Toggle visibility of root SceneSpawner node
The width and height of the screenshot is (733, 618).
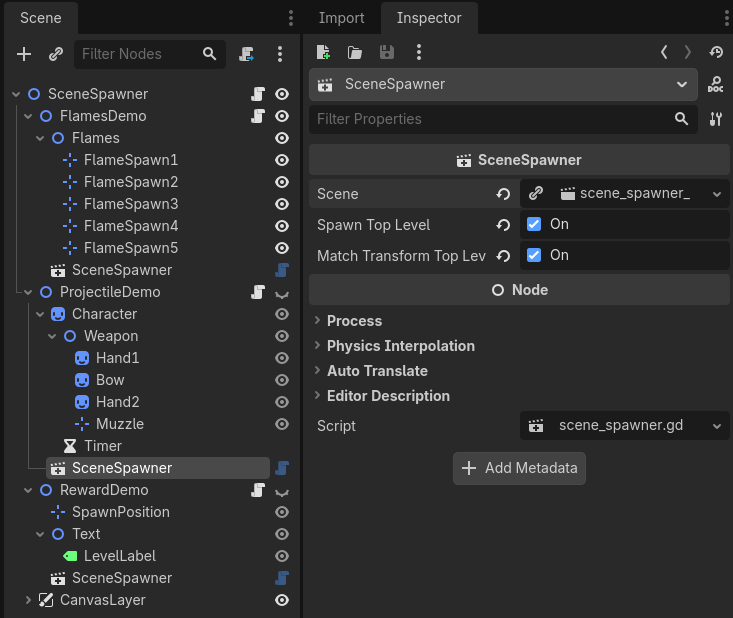tap(282, 94)
